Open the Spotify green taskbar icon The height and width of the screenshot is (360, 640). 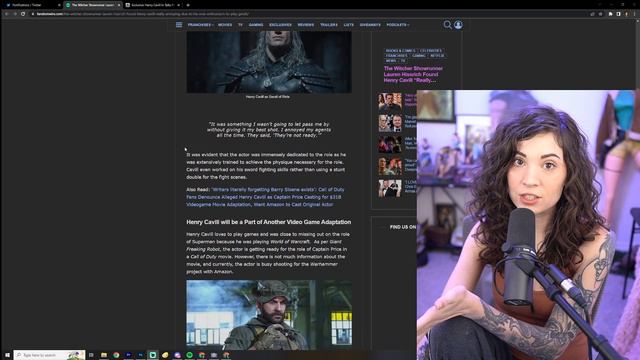tap(189, 355)
